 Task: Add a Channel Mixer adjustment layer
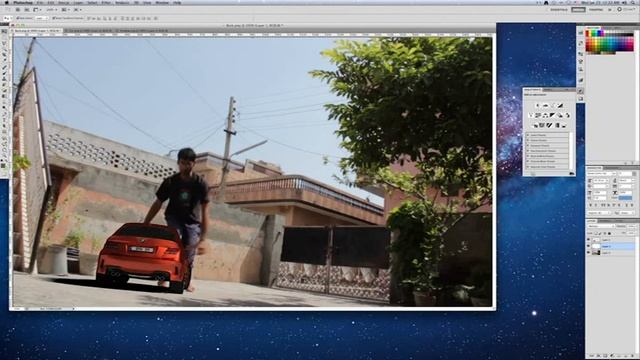click(568, 115)
